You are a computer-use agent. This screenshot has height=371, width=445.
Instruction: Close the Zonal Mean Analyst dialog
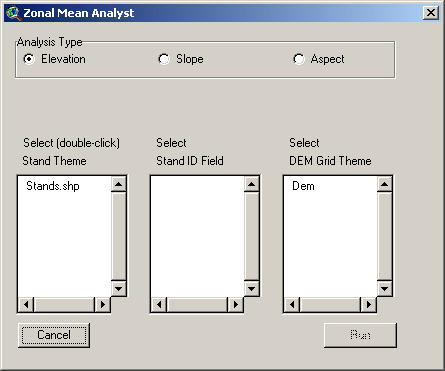click(431, 13)
